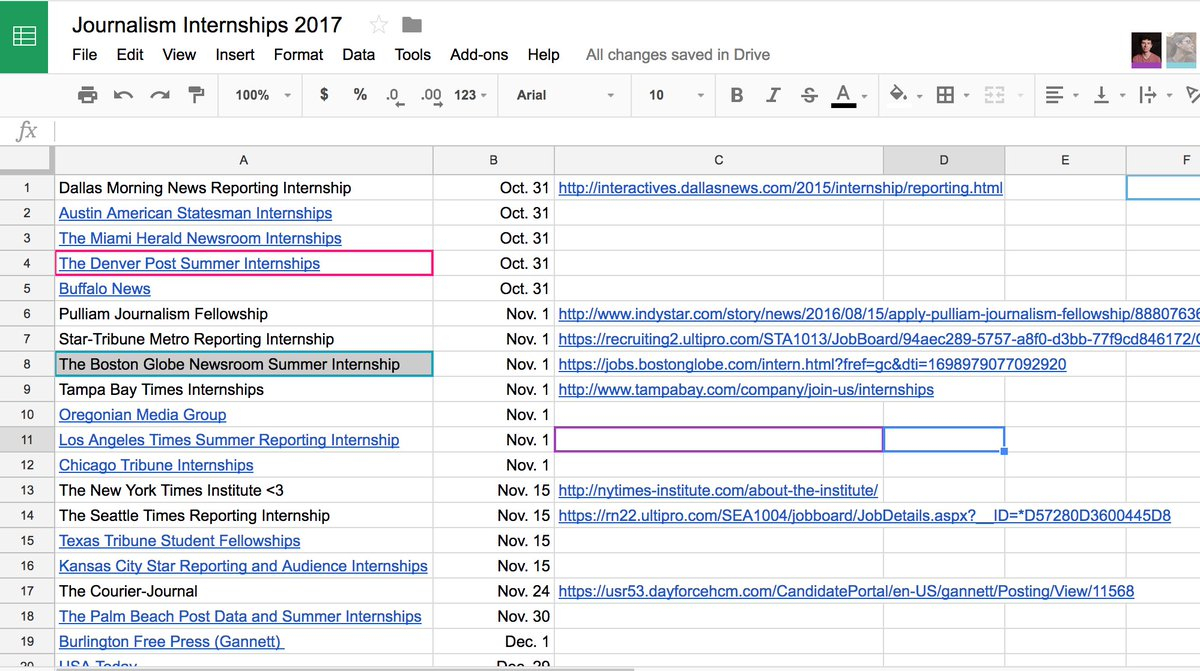Viewport: 1200px width, 671px height.
Task: Select cell 'Pulliam Journalism Fellowship'
Action: pyautogui.click(x=244, y=314)
